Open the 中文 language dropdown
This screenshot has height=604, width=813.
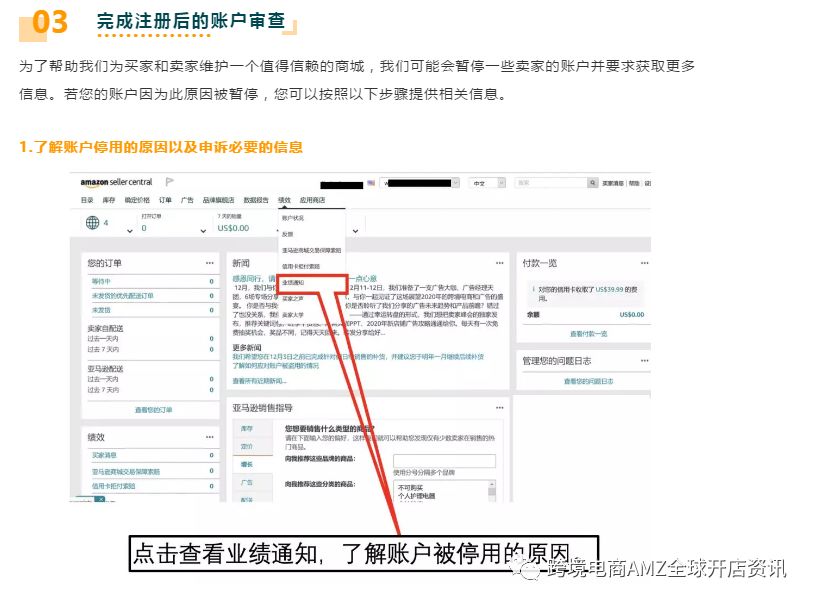(486, 183)
